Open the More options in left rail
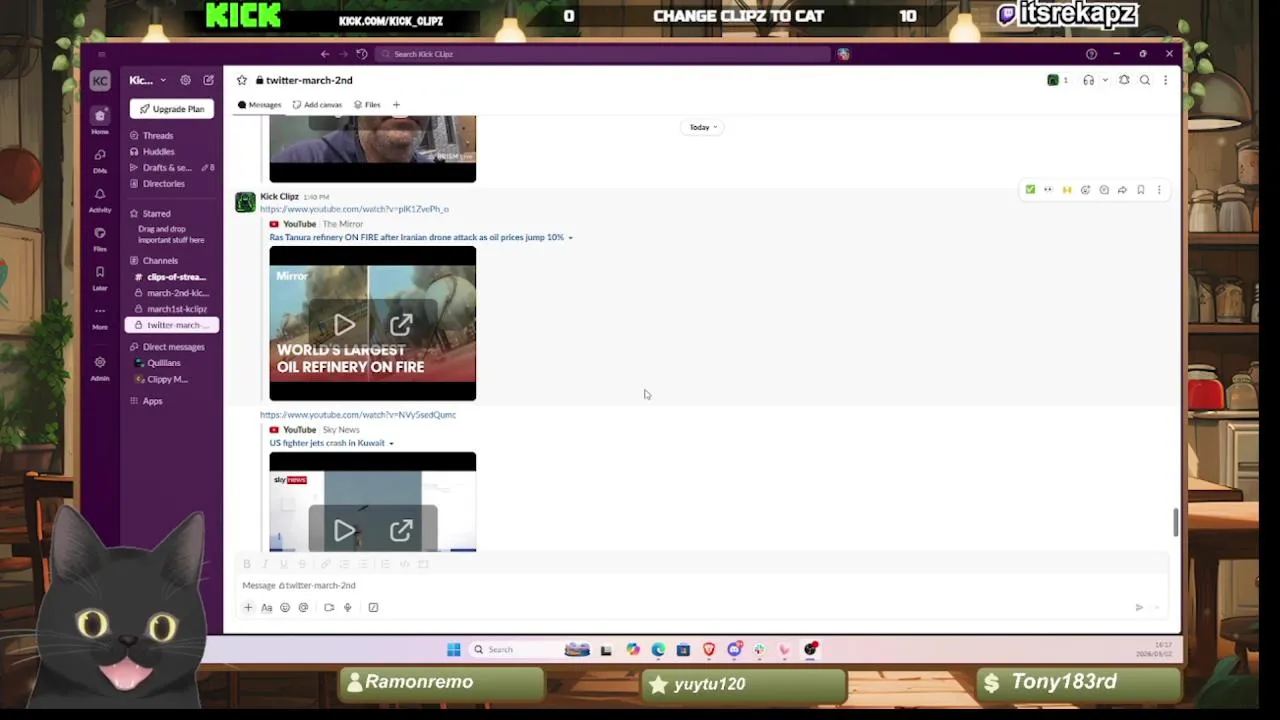 [100, 315]
